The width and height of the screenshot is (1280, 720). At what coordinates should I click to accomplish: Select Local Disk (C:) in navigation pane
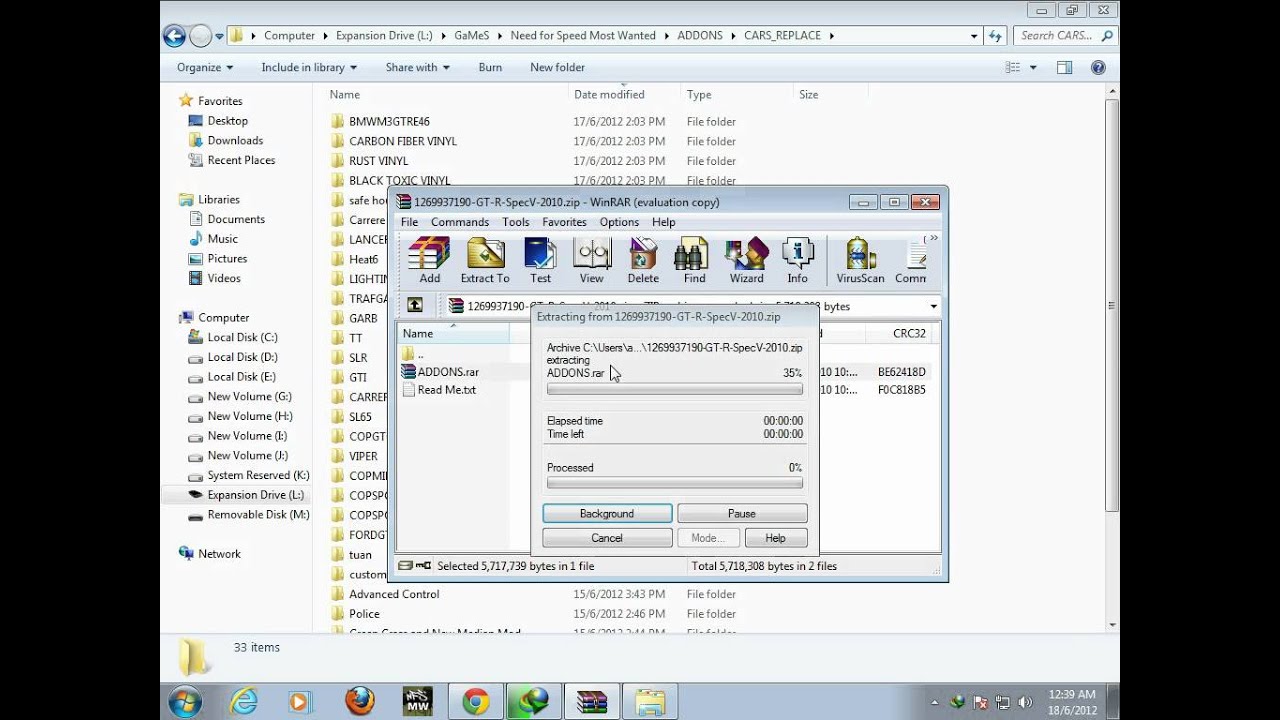[x=242, y=338]
